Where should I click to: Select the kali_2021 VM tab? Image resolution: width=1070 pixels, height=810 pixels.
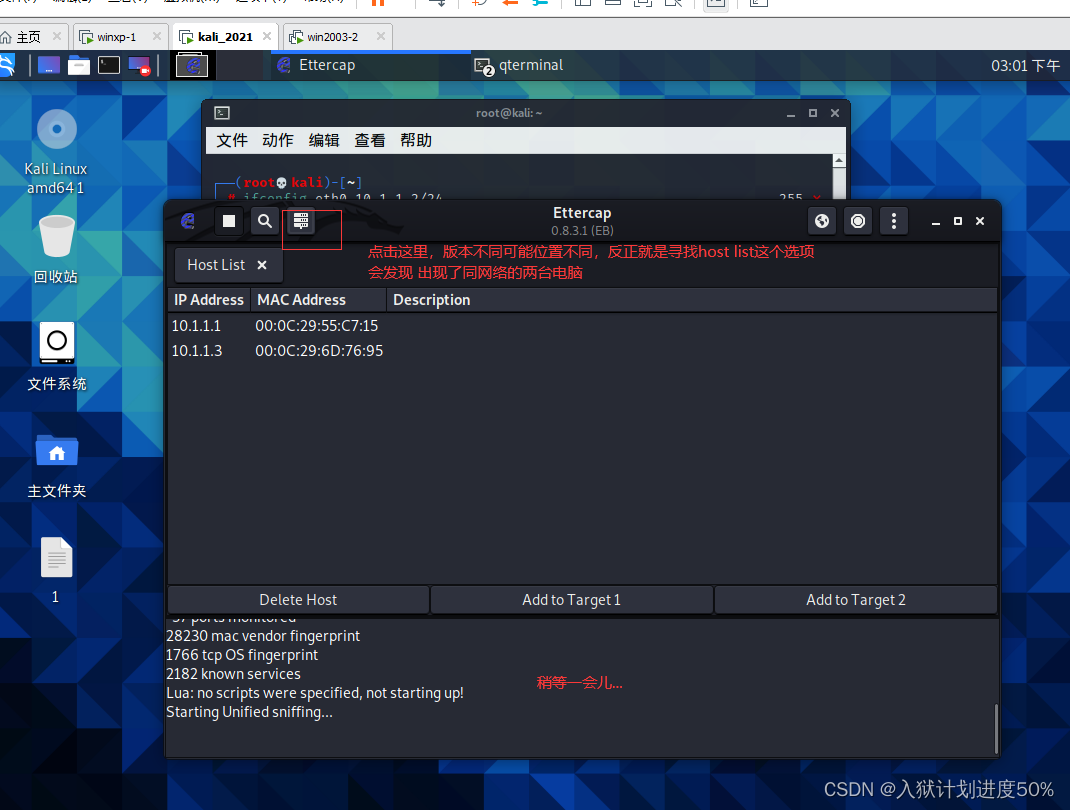[x=225, y=37]
